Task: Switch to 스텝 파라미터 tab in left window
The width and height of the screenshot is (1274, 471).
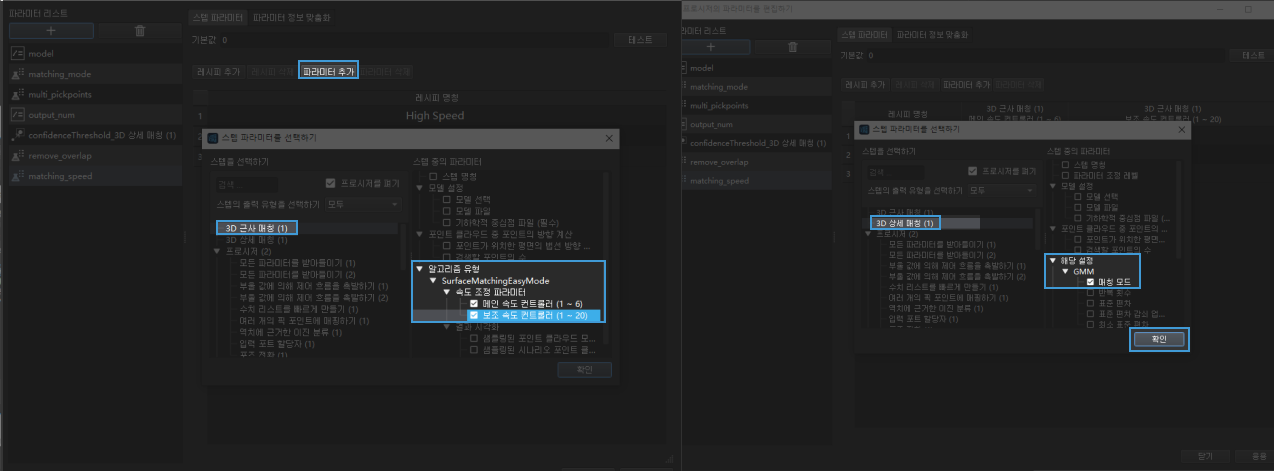Action: 218,18
